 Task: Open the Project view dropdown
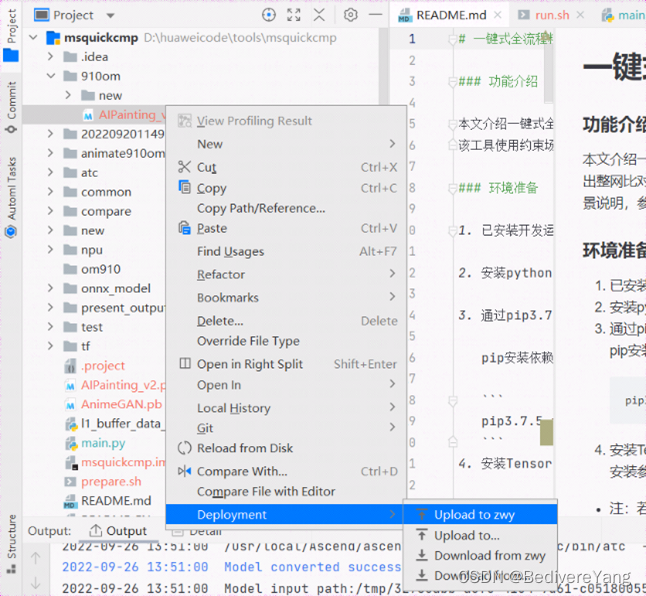point(110,16)
